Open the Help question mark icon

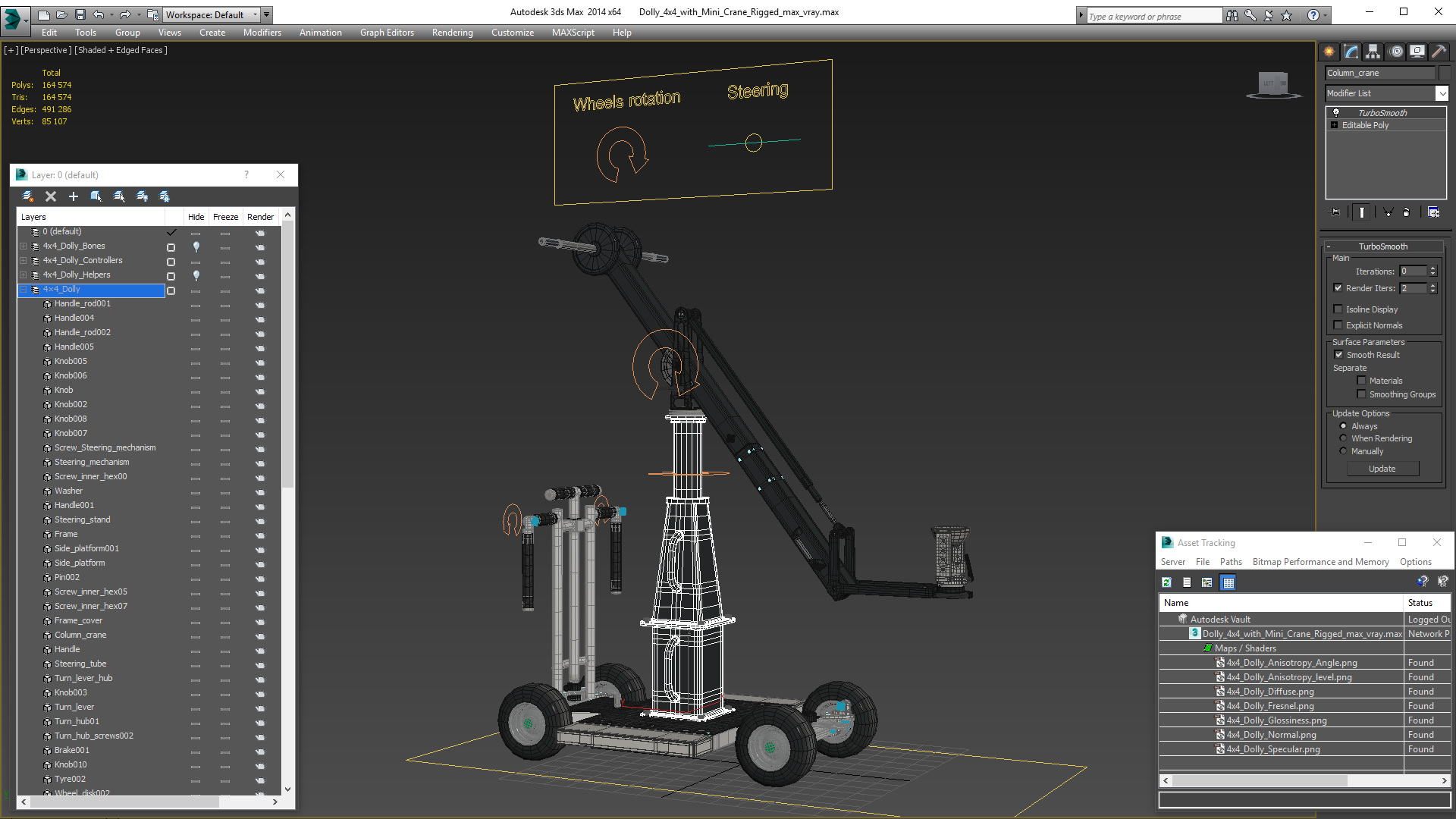pyautogui.click(x=1313, y=15)
